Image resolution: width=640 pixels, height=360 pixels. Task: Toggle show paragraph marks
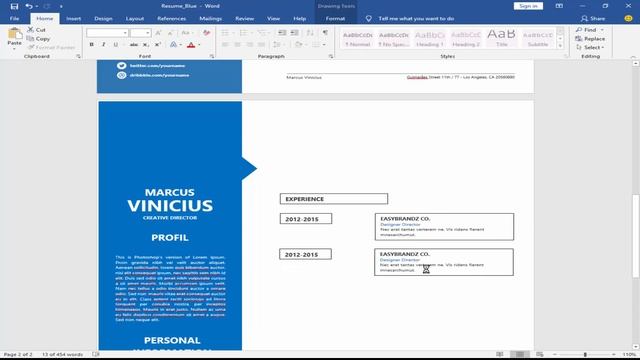pos(325,33)
